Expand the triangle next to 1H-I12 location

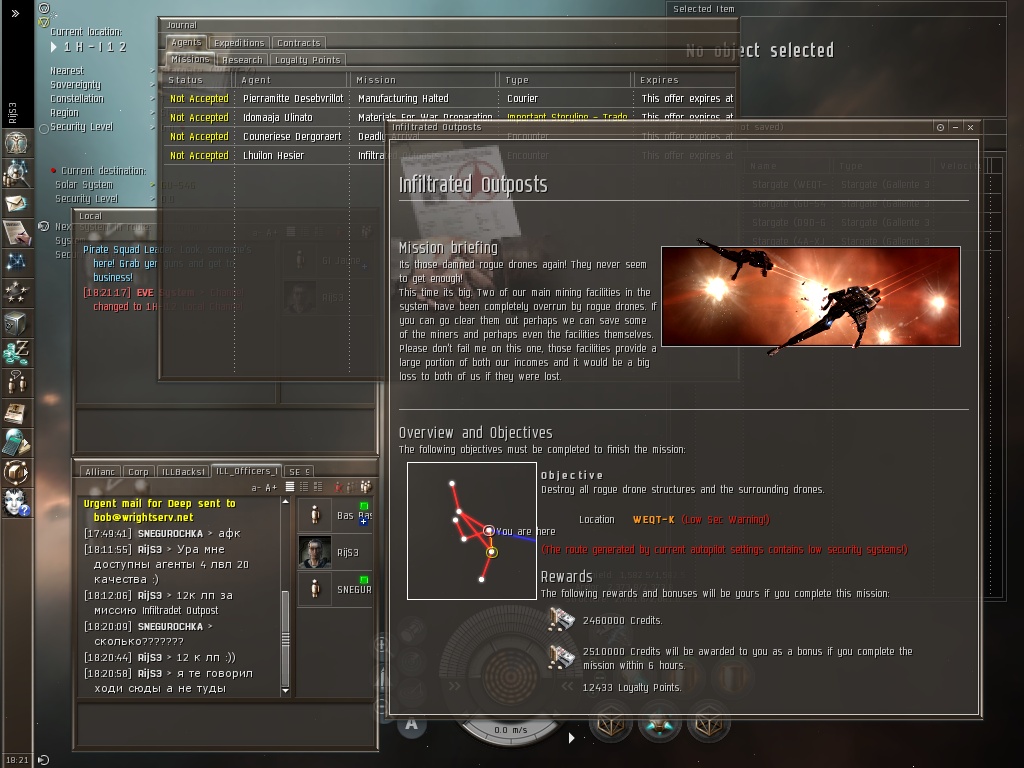[54, 47]
